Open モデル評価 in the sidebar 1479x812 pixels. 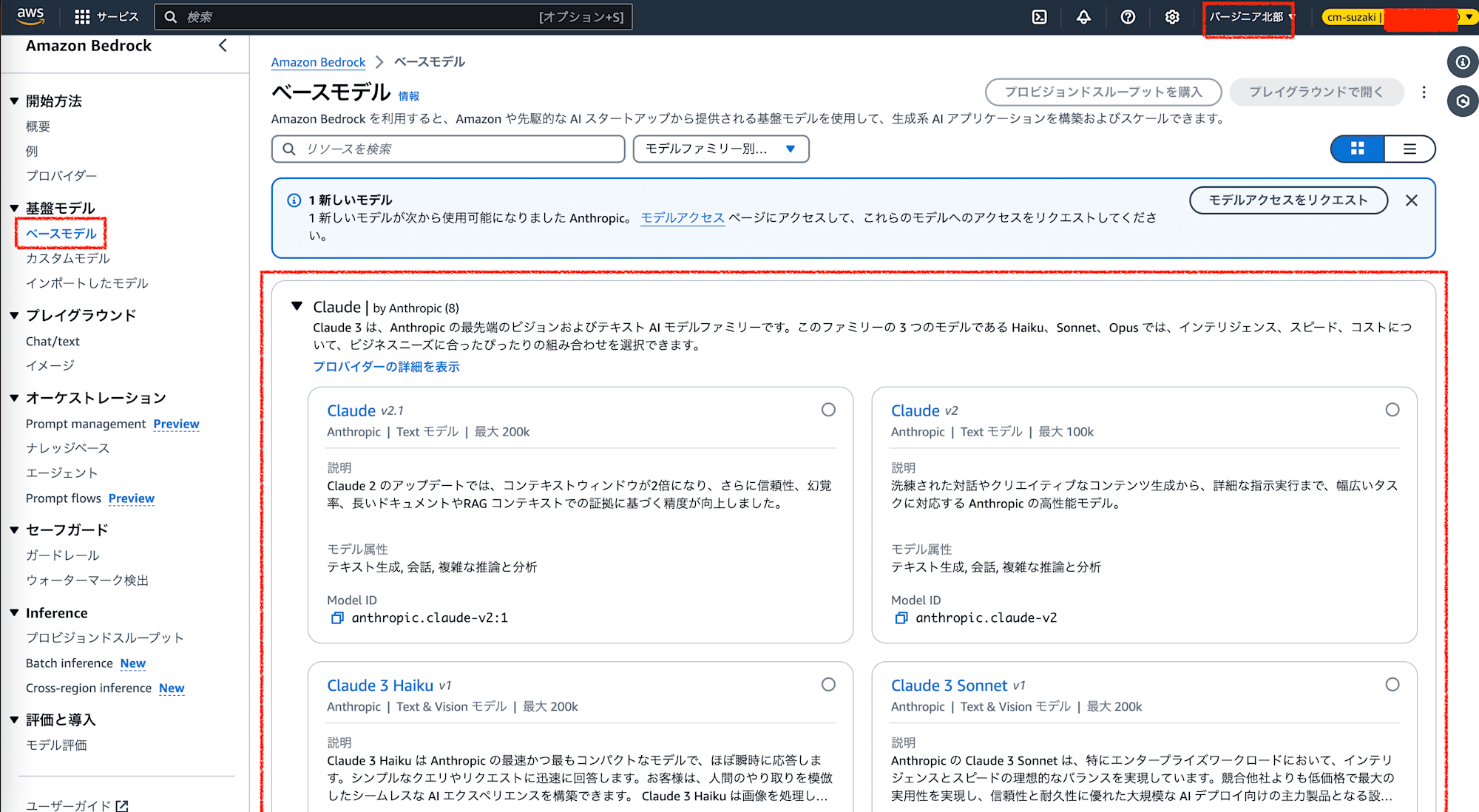pyautogui.click(x=56, y=745)
